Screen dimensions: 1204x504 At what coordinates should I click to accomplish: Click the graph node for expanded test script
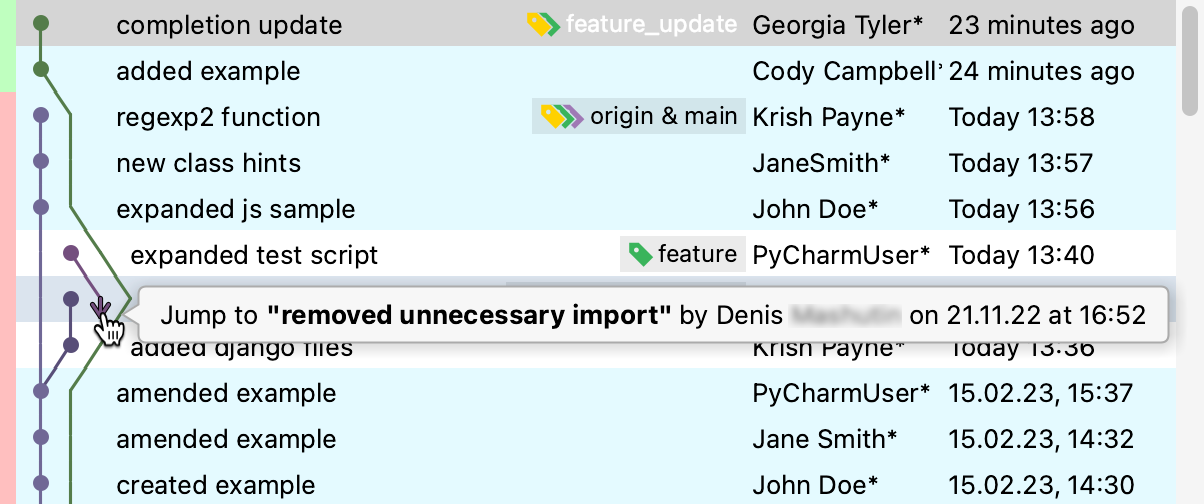click(71, 254)
